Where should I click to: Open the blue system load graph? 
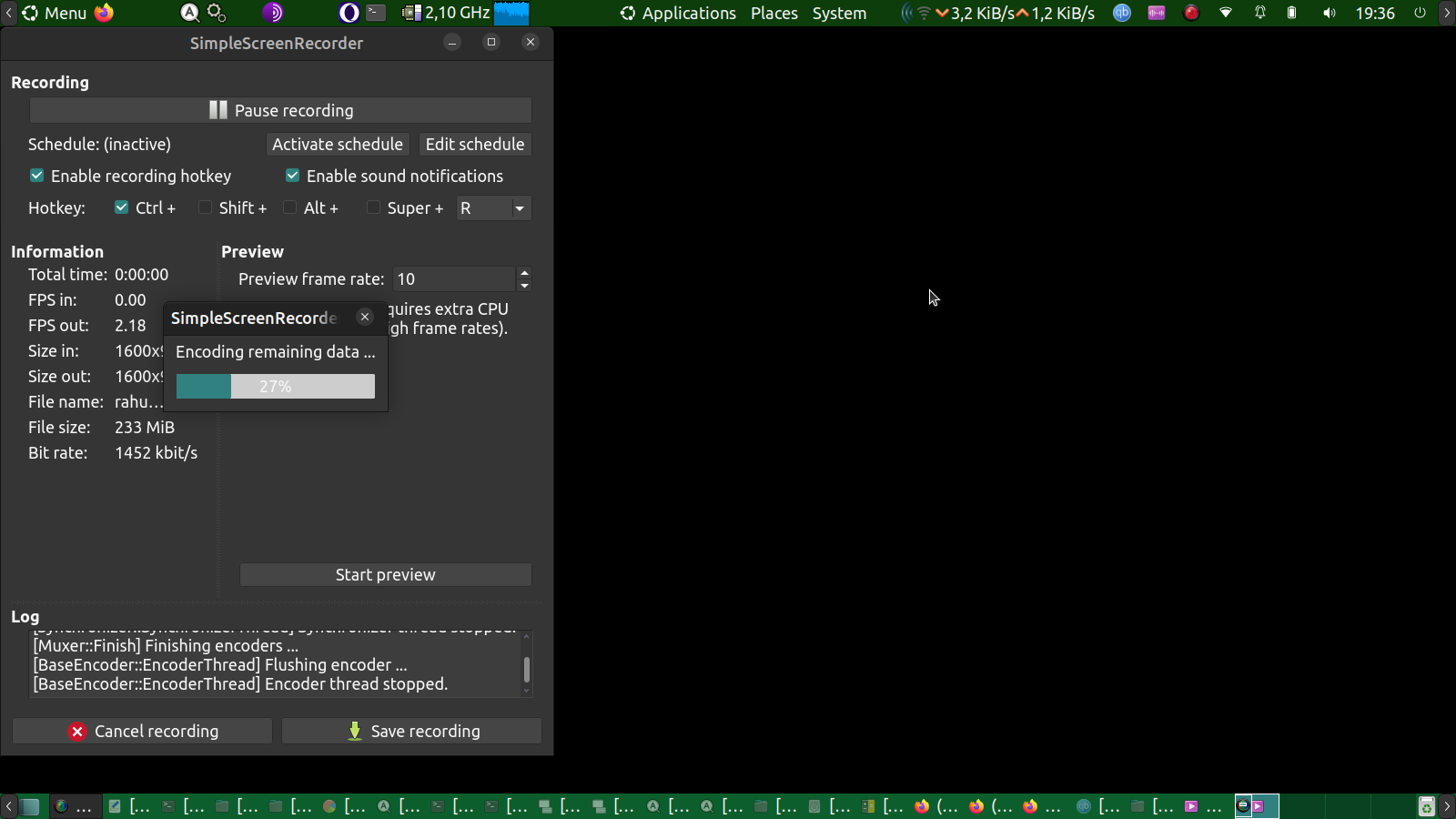(511, 13)
